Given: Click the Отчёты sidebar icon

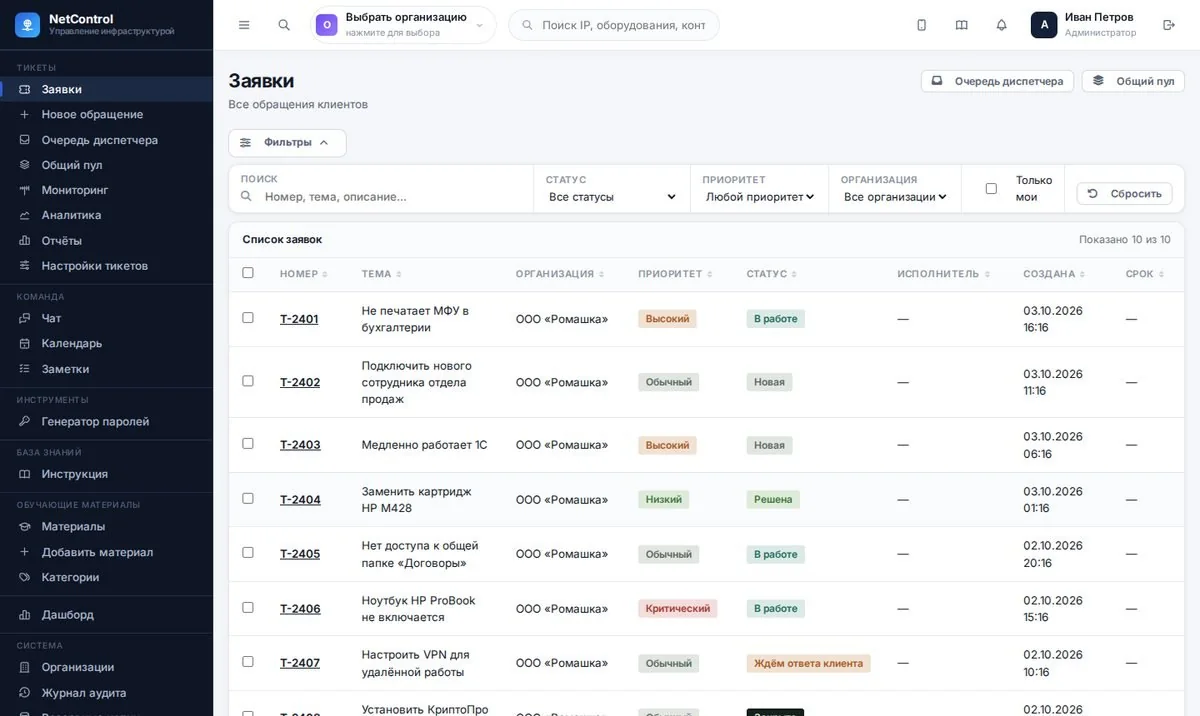Looking at the screenshot, I should pos(24,241).
